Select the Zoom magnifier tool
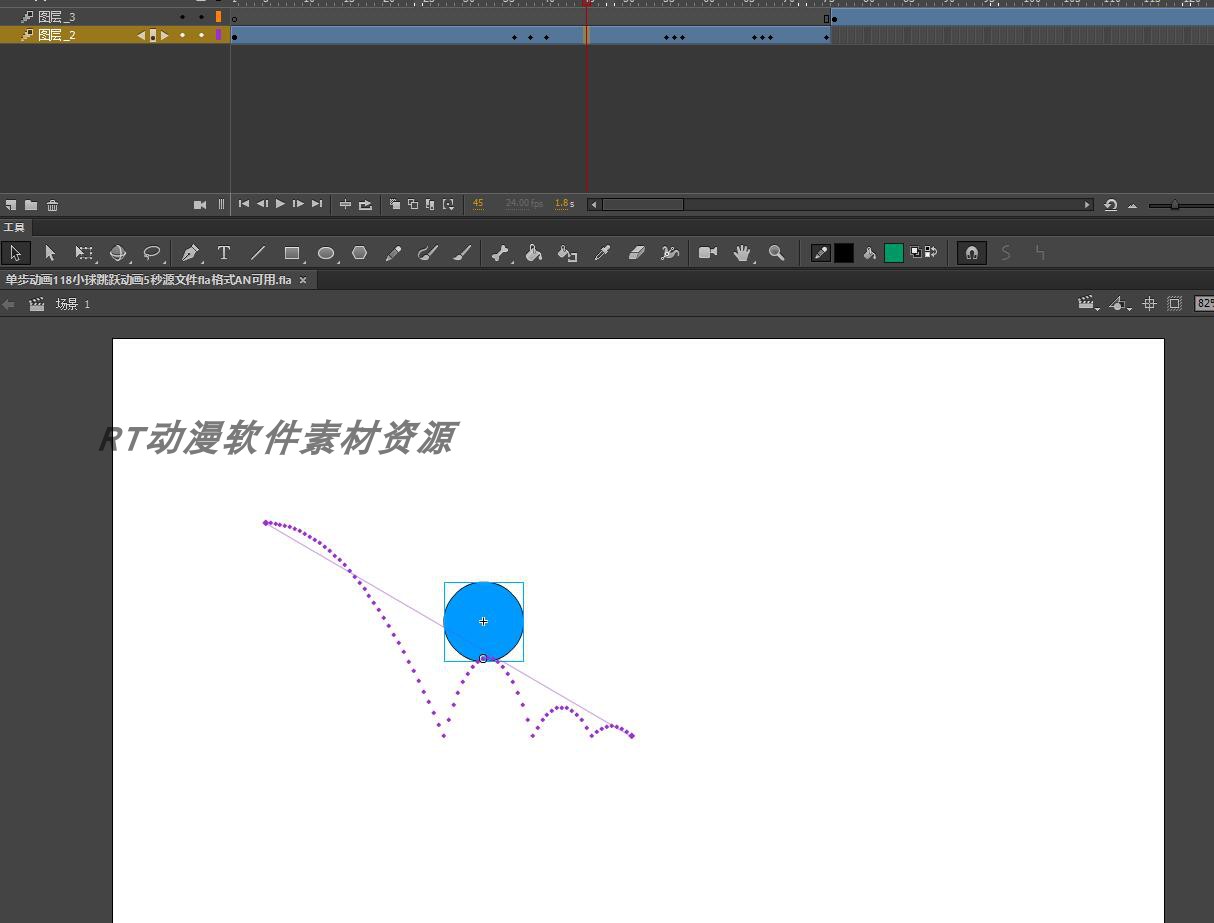Screen dimensions: 1214x923 click(x=776, y=254)
